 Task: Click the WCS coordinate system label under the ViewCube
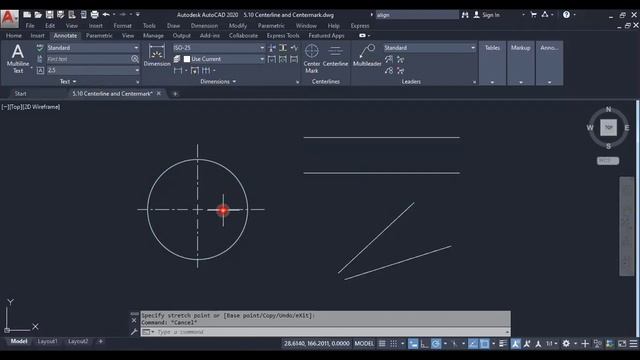coord(608,161)
